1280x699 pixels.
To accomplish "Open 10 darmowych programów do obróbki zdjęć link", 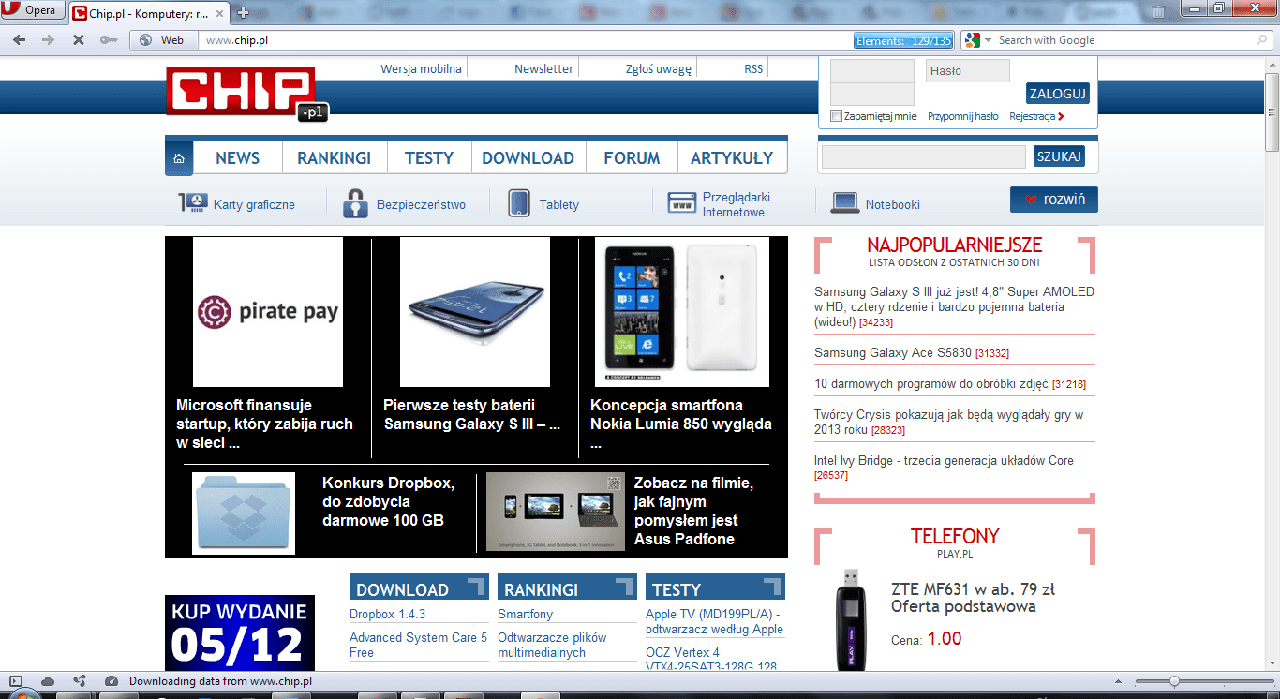I will point(931,384).
